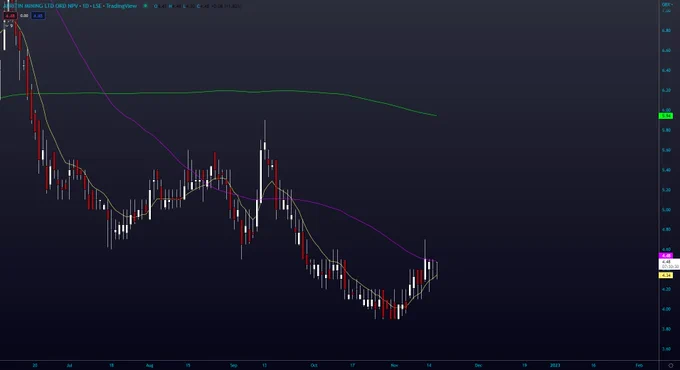This screenshot has width=680, height=370.
Task: Click the red sell price 4.48 button
Action: coord(10,16)
